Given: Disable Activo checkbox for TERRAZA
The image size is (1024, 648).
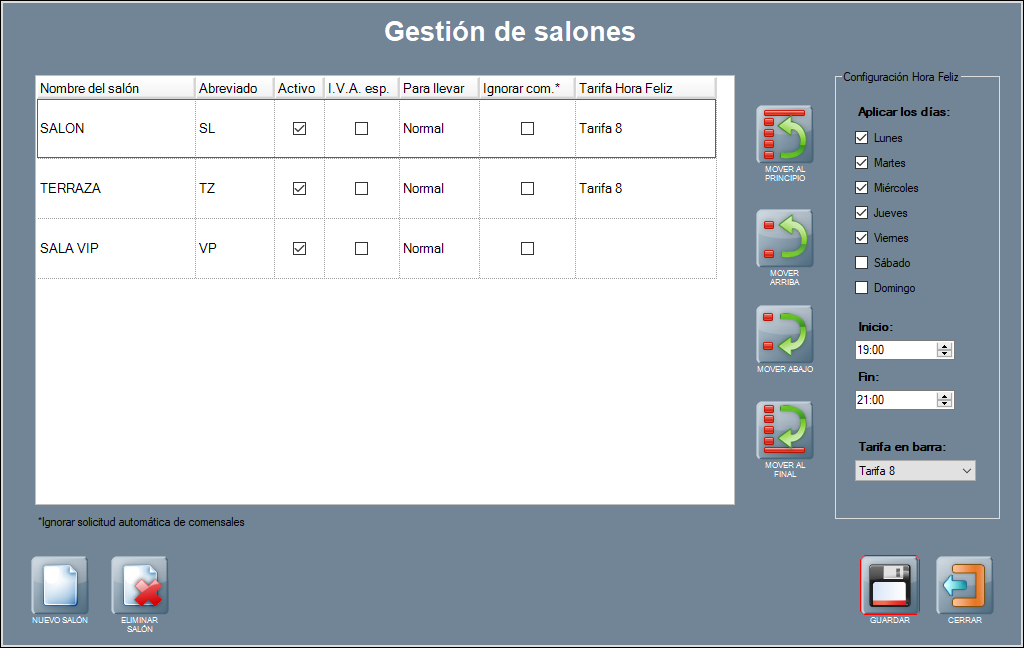Looking at the screenshot, I should click(x=299, y=188).
